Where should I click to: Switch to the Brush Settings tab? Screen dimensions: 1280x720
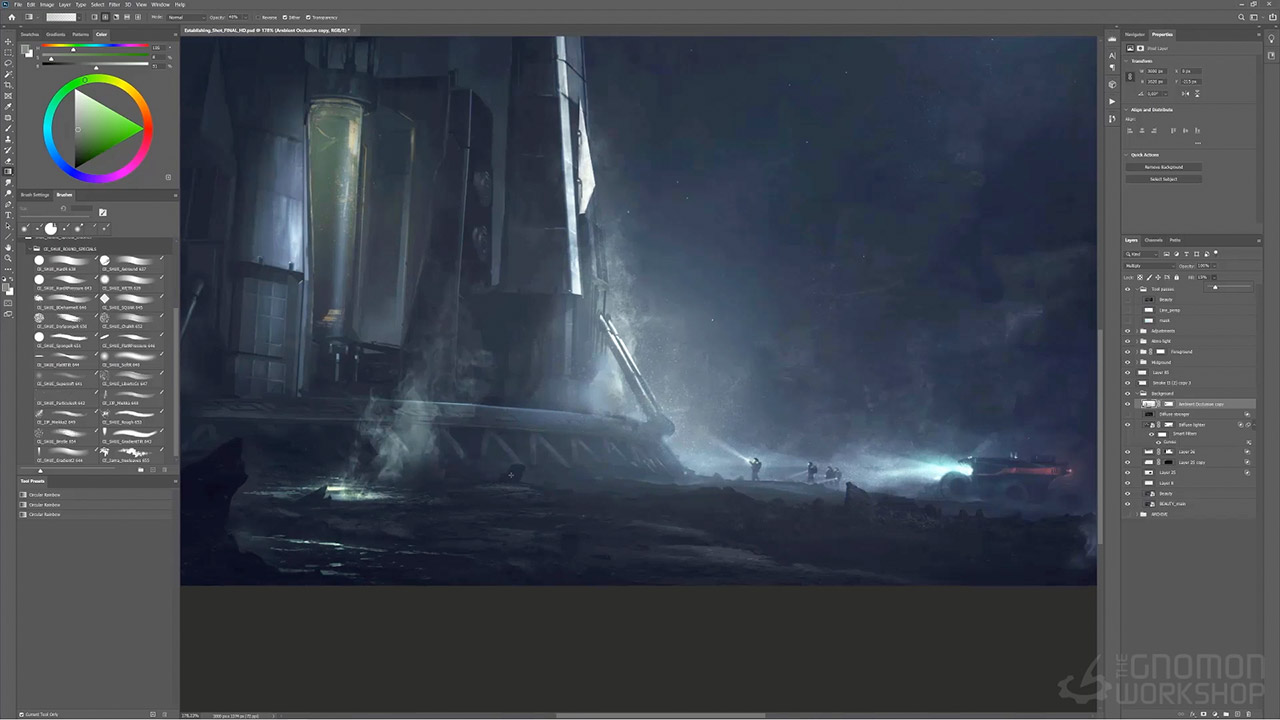coord(34,195)
